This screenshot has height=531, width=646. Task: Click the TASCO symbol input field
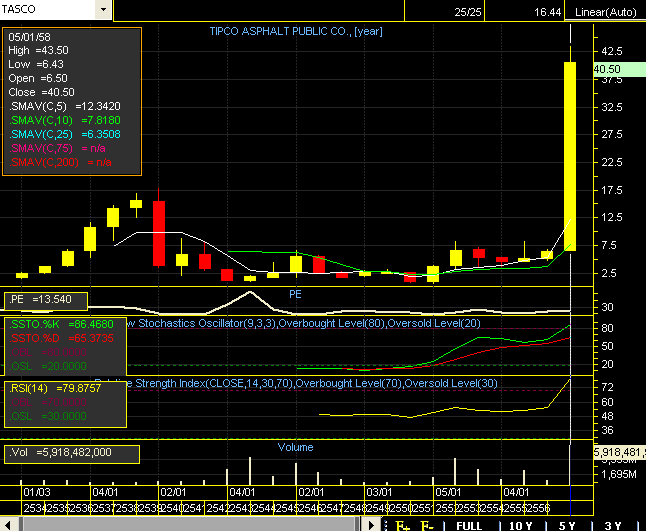(x=47, y=9)
